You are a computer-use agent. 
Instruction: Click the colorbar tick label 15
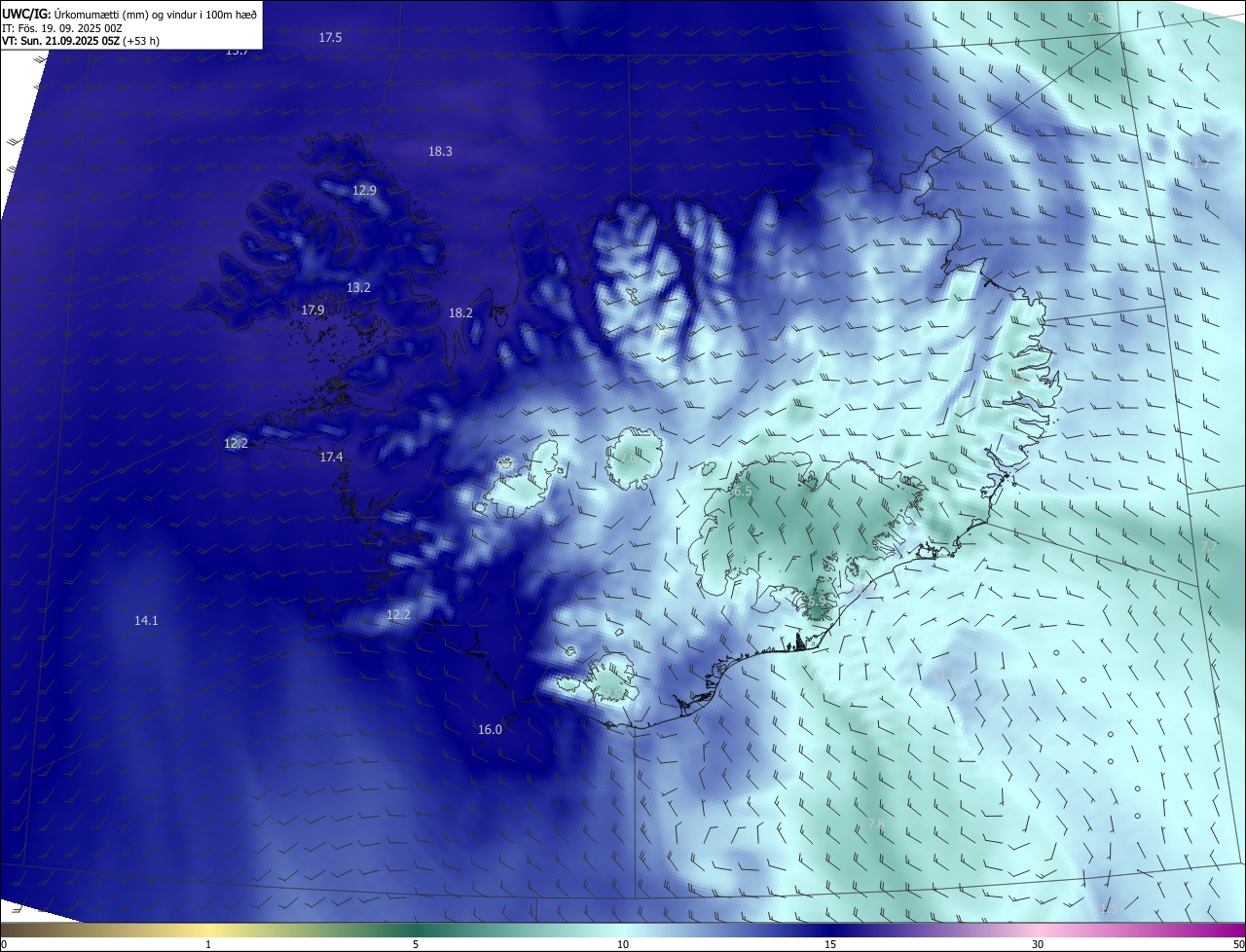click(x=830, y=944)
